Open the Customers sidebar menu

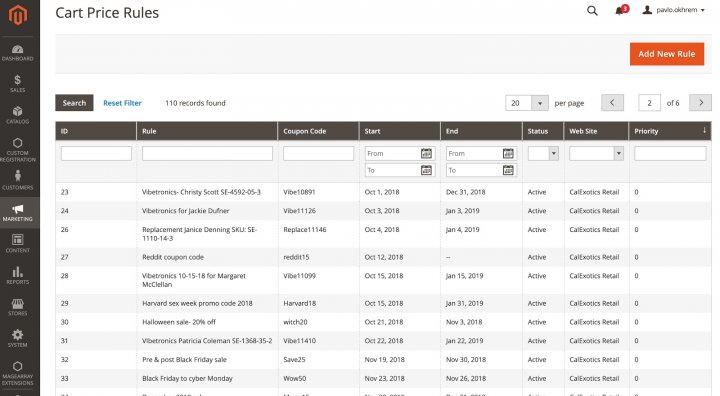[x=17, y=180]
